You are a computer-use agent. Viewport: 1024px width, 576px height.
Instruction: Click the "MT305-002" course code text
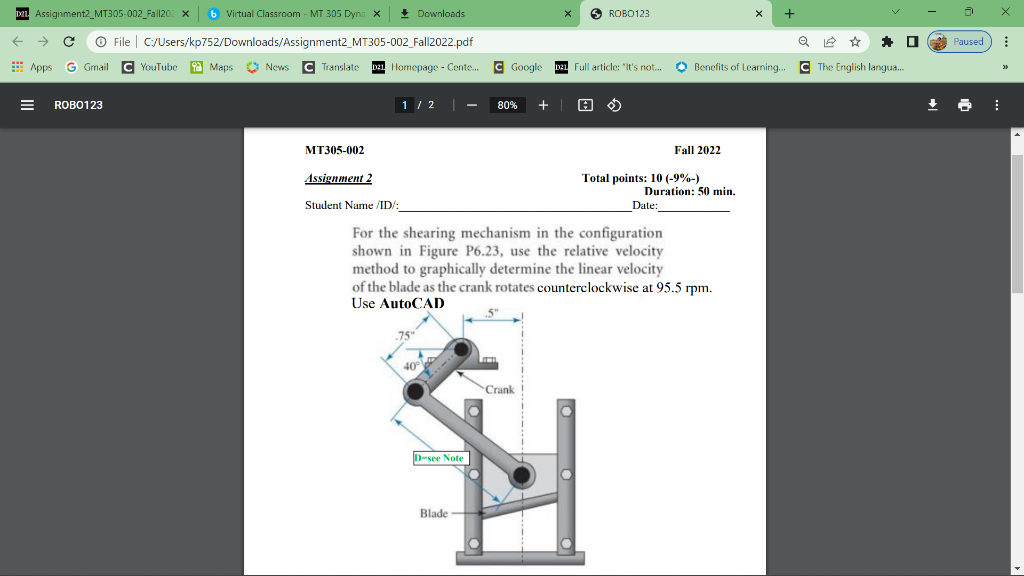(334, 150)
